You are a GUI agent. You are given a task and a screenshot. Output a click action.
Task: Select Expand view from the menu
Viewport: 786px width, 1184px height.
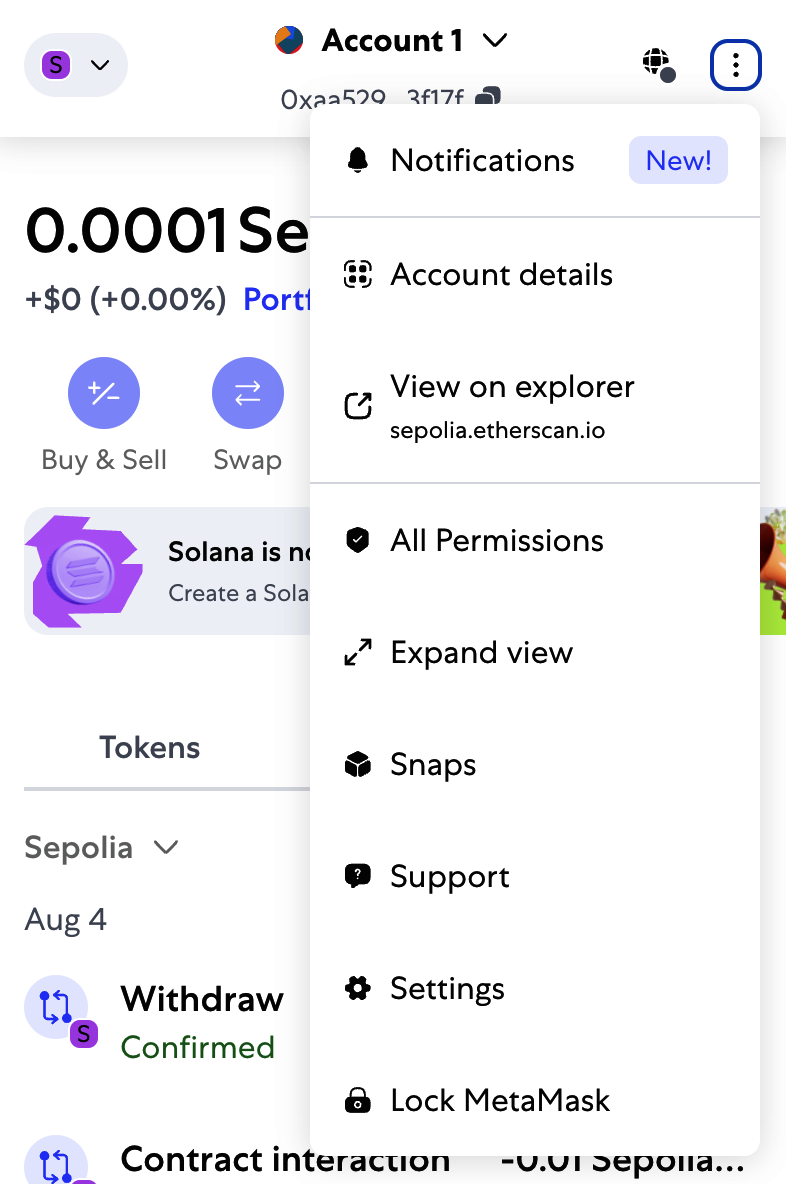481,652
